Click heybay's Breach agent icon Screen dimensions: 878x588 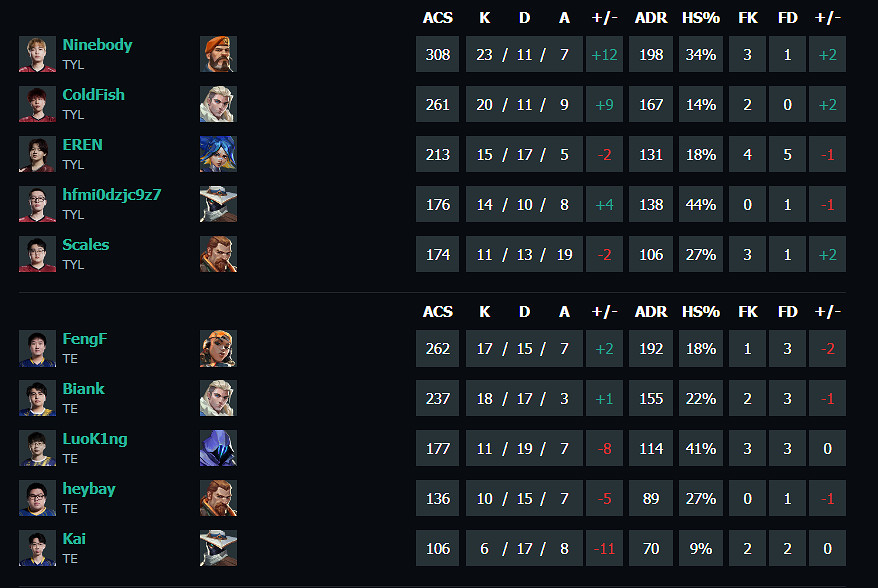[218, 498]
